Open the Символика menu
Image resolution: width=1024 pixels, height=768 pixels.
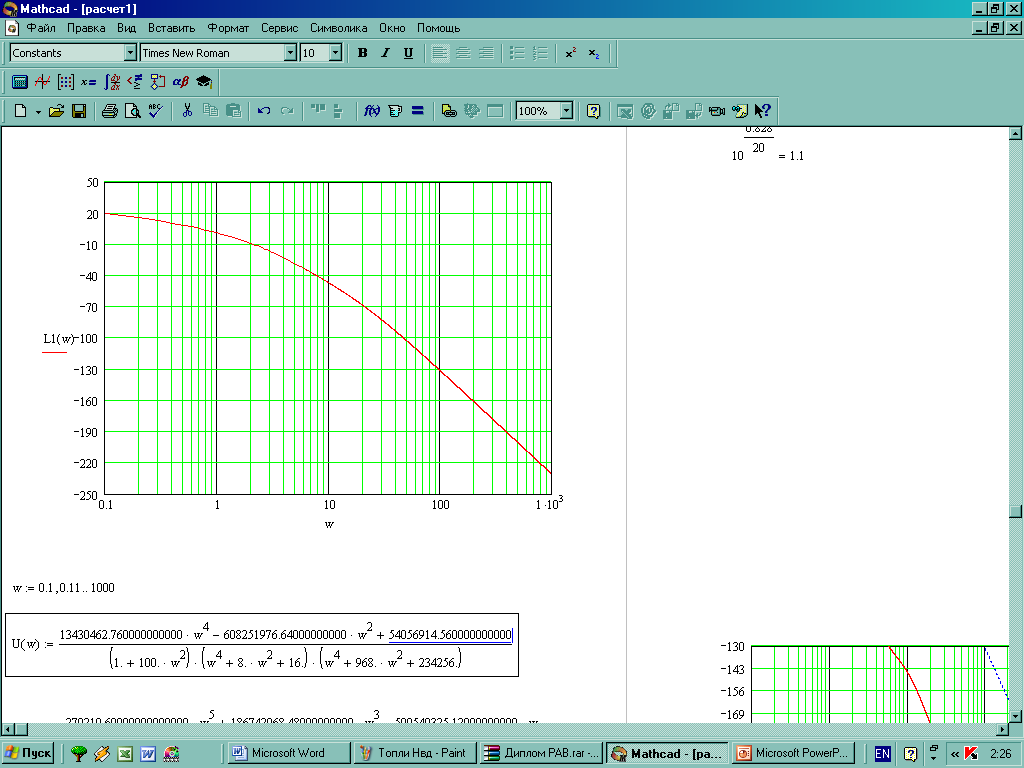pyautogui.click(x=338, y=28)
